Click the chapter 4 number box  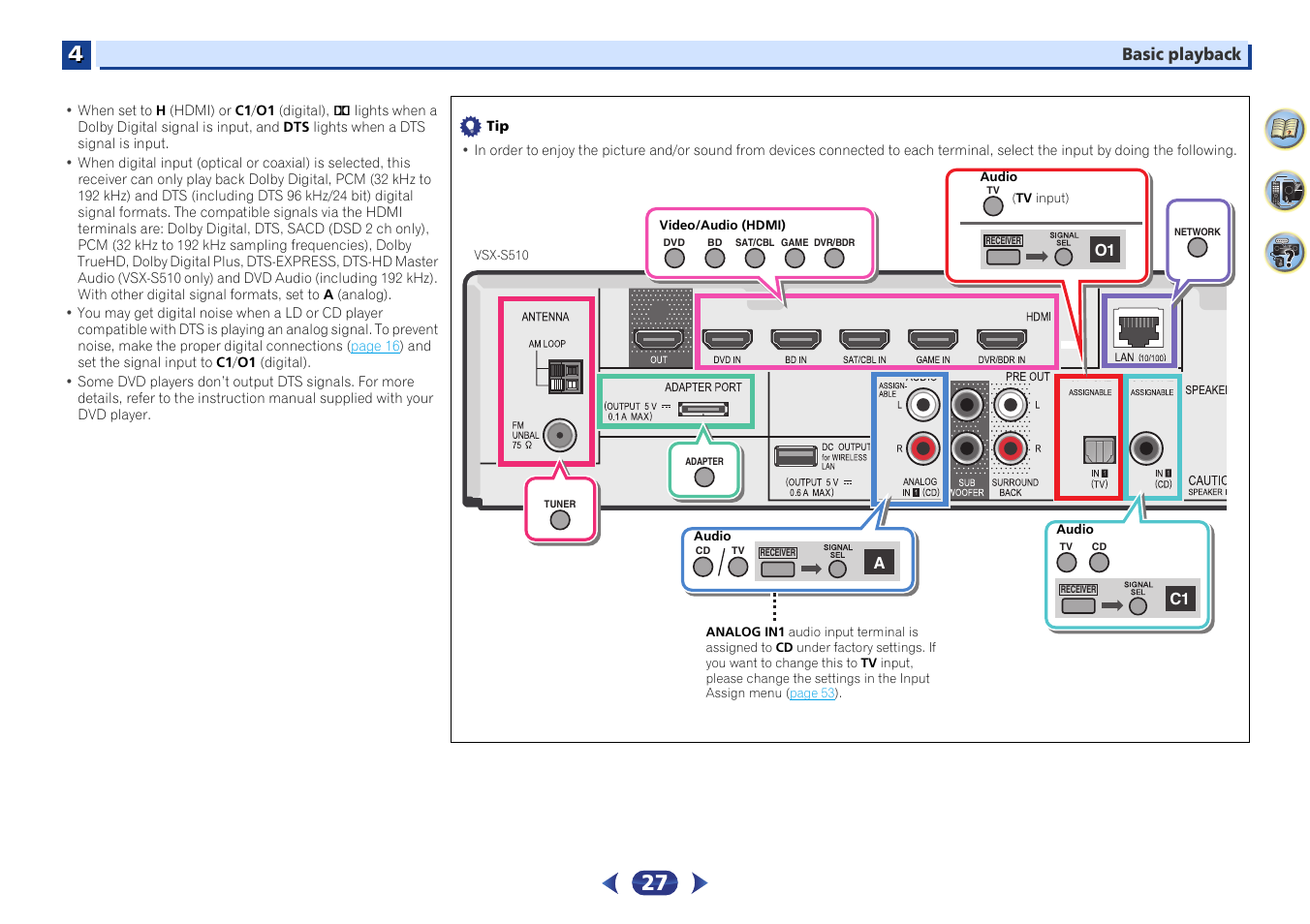(77, 54)
